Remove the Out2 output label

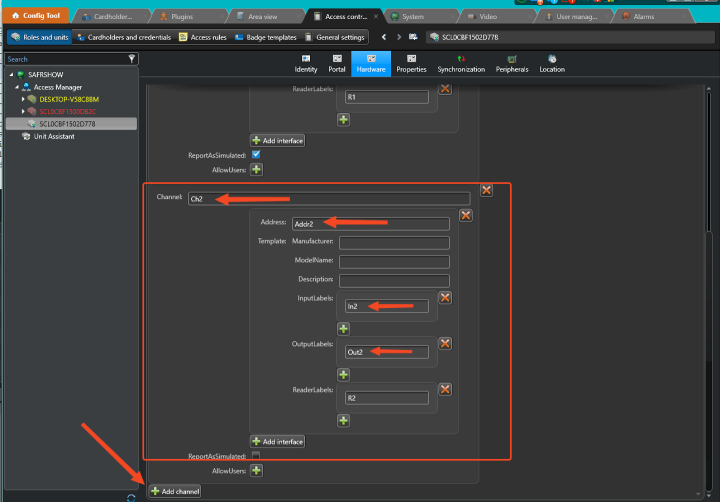click(445, 344)
